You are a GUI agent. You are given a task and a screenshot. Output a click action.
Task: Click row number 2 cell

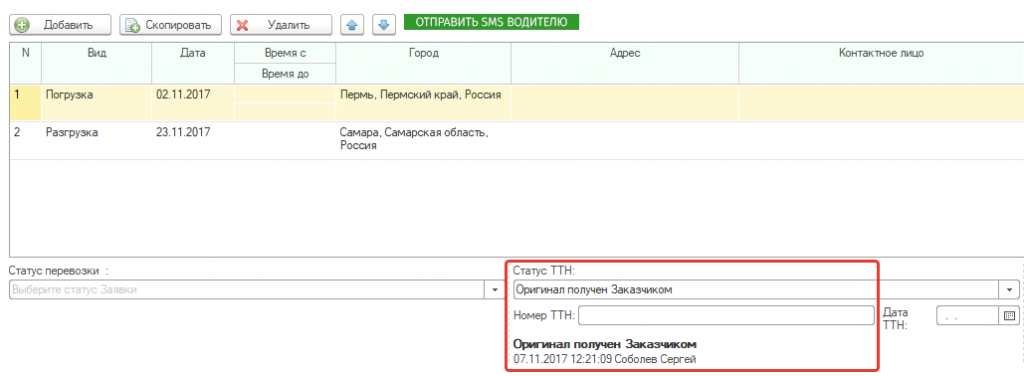click(x=25, y=140)
